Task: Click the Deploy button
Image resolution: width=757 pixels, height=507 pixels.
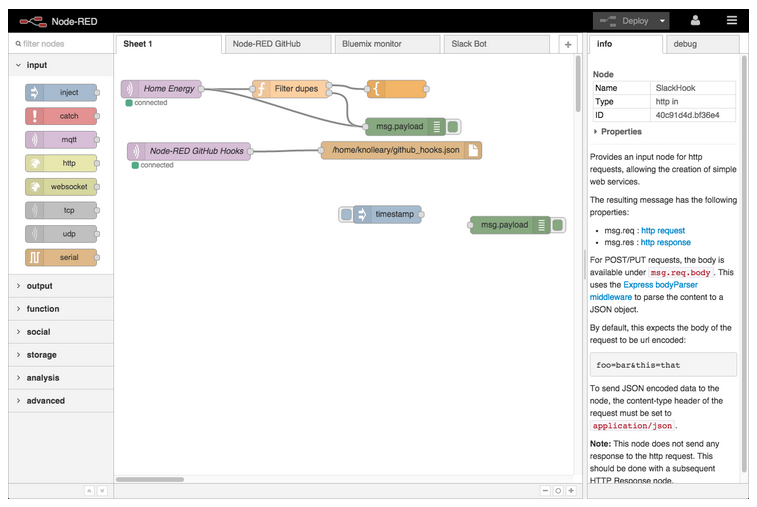Action: coord(625,21)
